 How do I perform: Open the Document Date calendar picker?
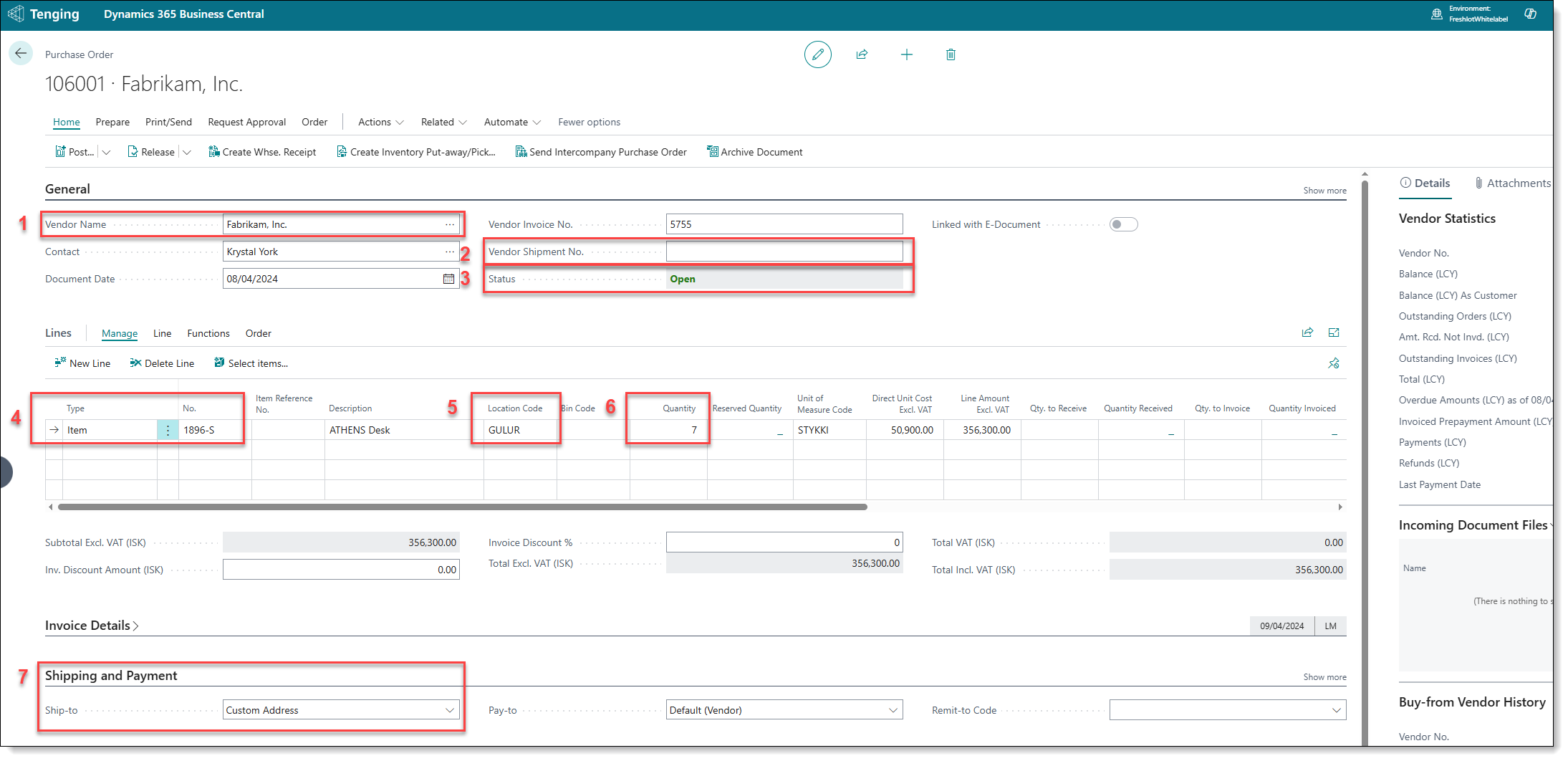(448, 279)
